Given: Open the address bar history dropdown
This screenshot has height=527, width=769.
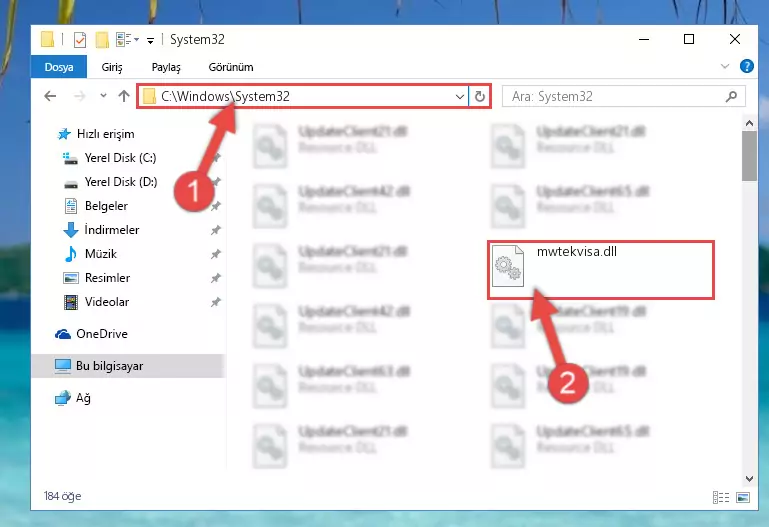Looking at the screenshot, I should point(460,97).
